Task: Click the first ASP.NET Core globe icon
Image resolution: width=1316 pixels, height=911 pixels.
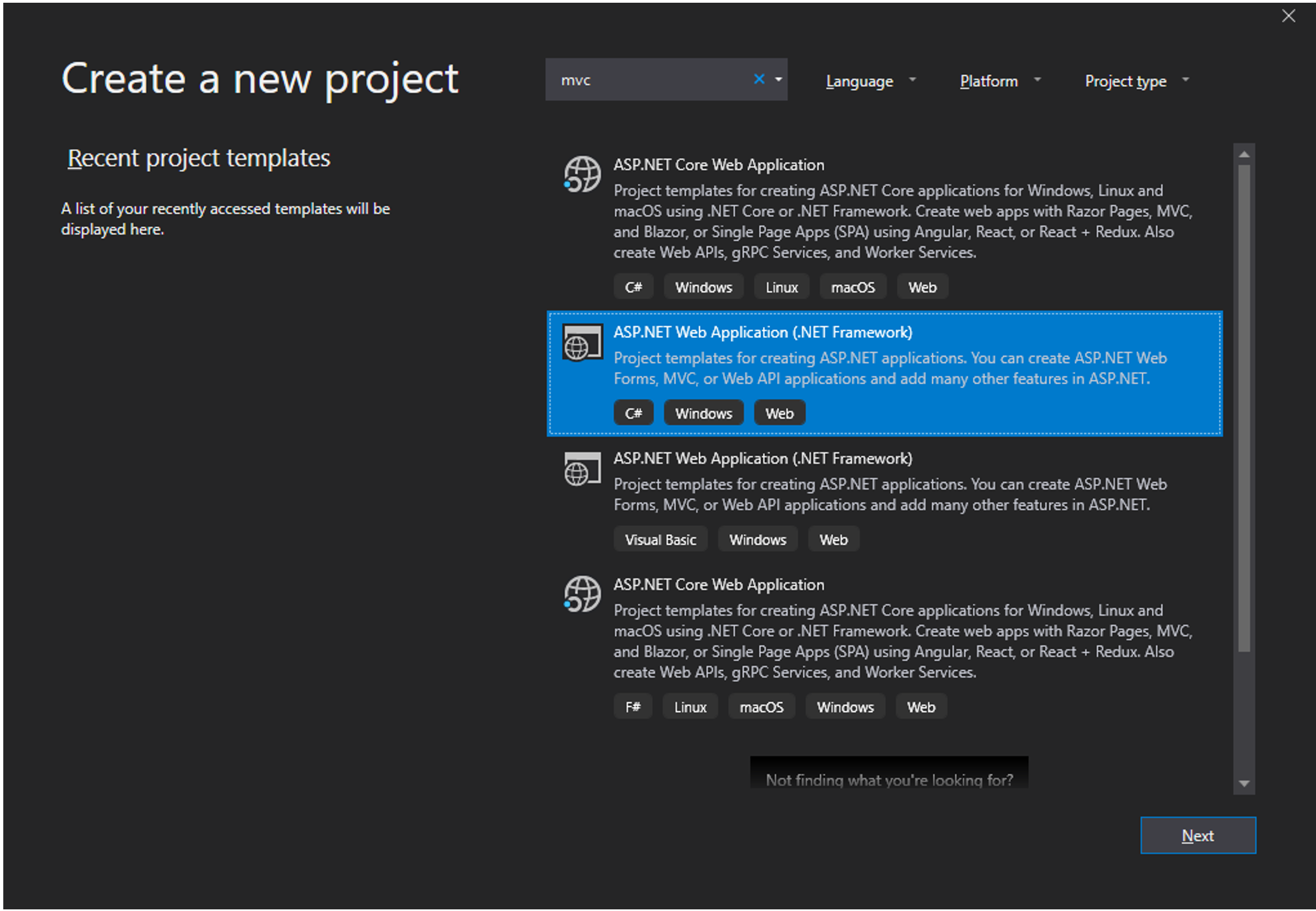Action: [x=582, y=174]
